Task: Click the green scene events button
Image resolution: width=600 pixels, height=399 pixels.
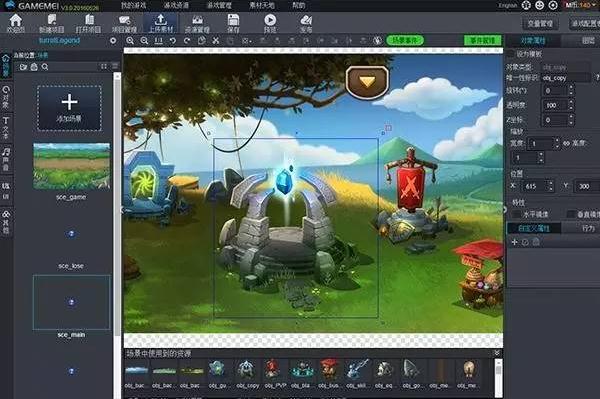Action: coord(405,40)
